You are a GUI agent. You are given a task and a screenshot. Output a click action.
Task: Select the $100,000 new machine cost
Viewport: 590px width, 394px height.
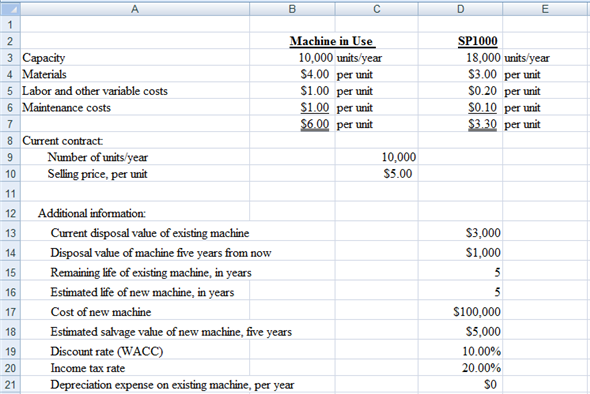[477, 312]
